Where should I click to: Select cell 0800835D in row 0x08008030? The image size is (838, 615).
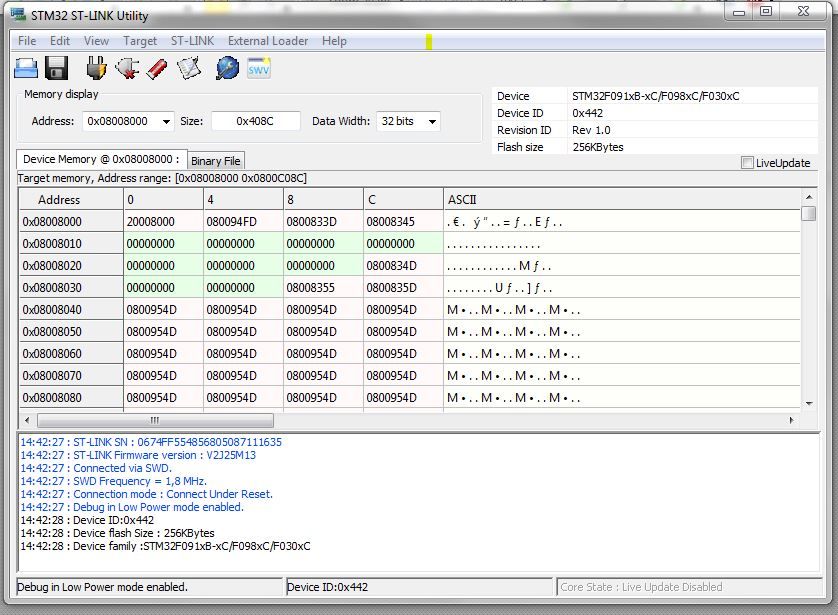point(404,287)
